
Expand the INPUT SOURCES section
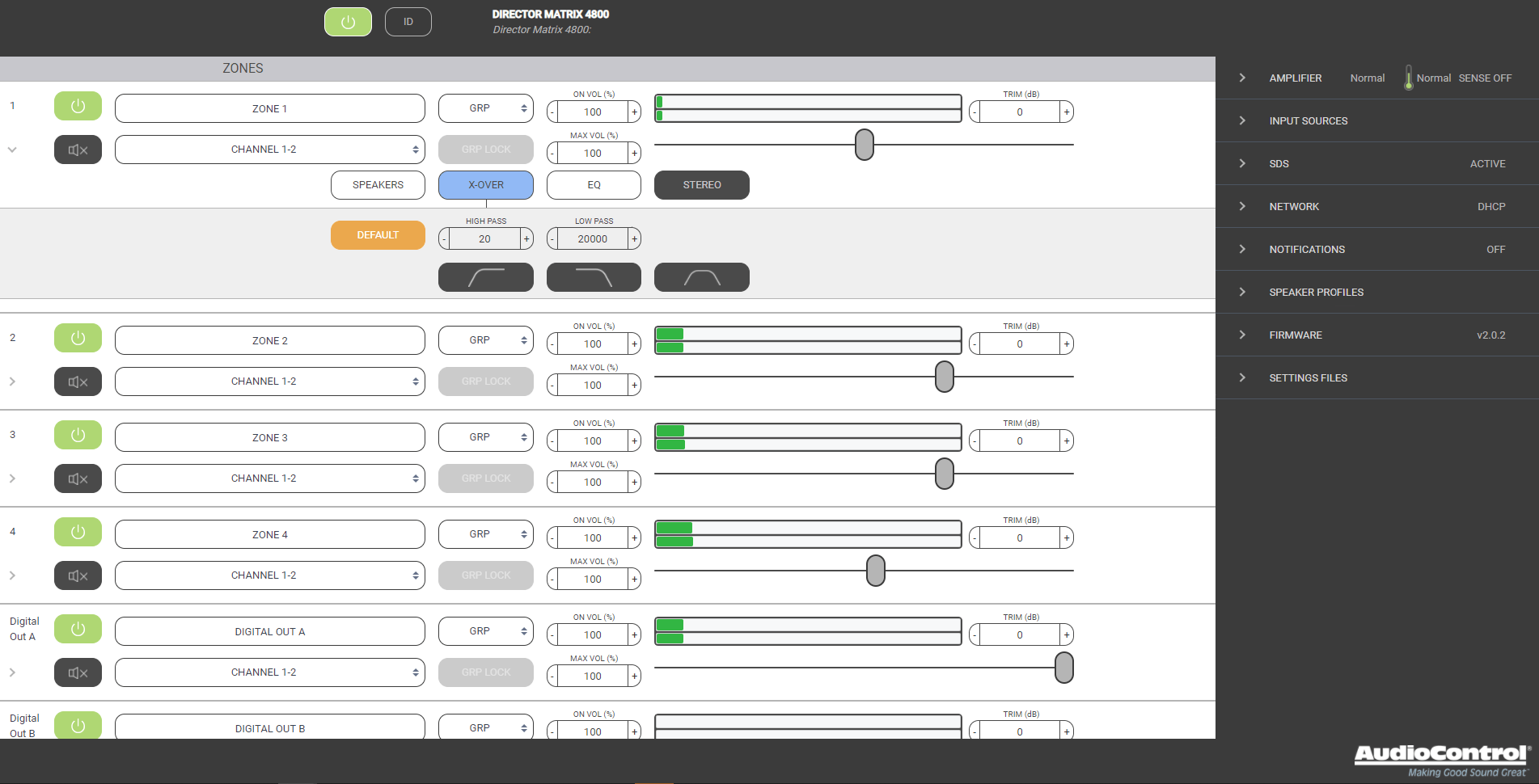(1308, 121)
